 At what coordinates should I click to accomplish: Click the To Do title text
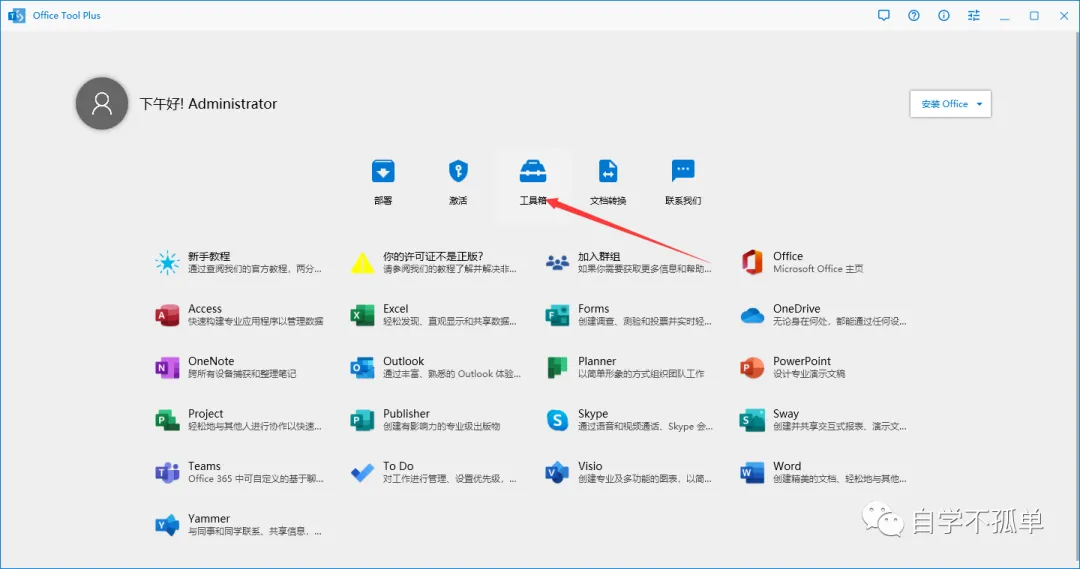(398, 466)
